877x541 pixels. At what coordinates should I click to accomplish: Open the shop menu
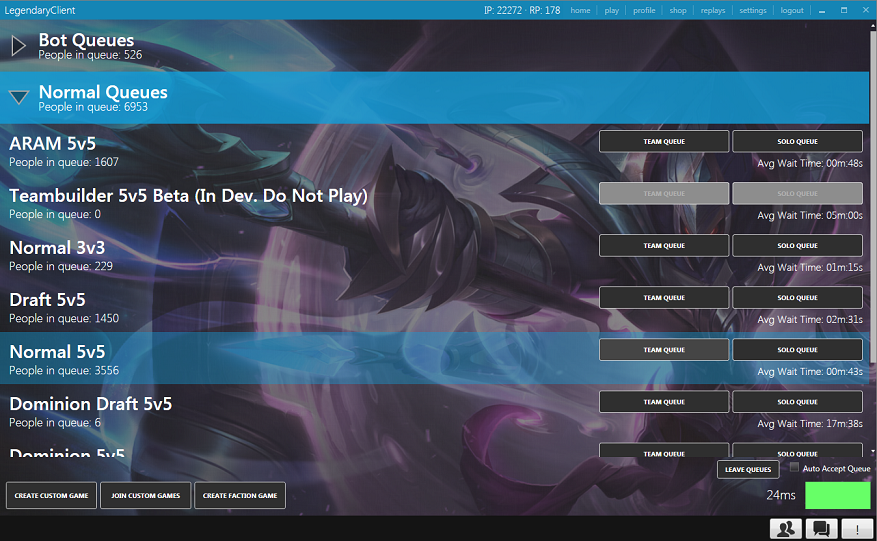pyautogui.click(x=678, y=10)
